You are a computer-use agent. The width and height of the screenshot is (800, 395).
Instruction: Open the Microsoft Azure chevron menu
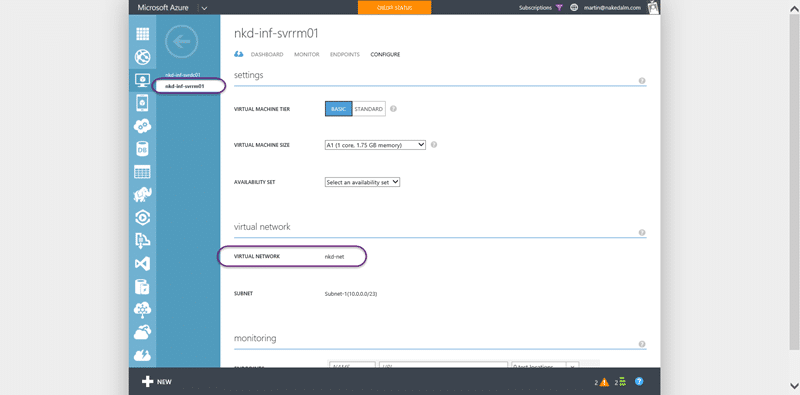click(204, 8)
